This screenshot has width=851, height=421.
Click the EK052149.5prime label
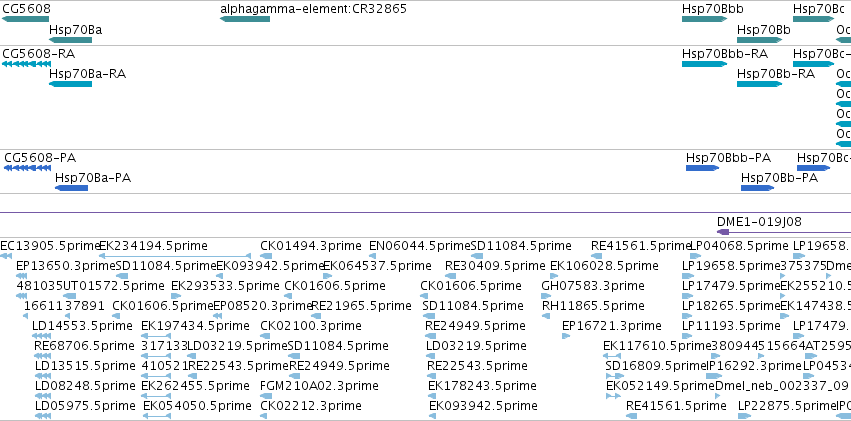[x=661, y=386]
